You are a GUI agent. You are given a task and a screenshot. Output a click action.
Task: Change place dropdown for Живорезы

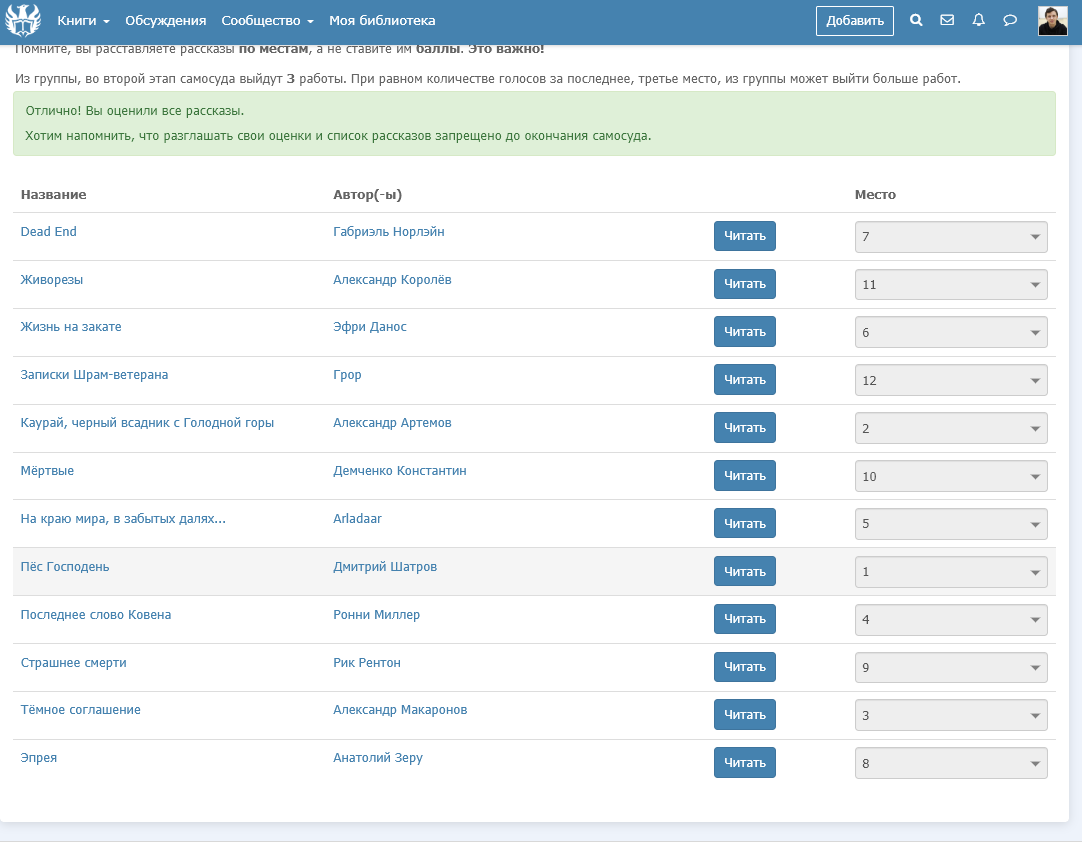[x=951, y=285]
